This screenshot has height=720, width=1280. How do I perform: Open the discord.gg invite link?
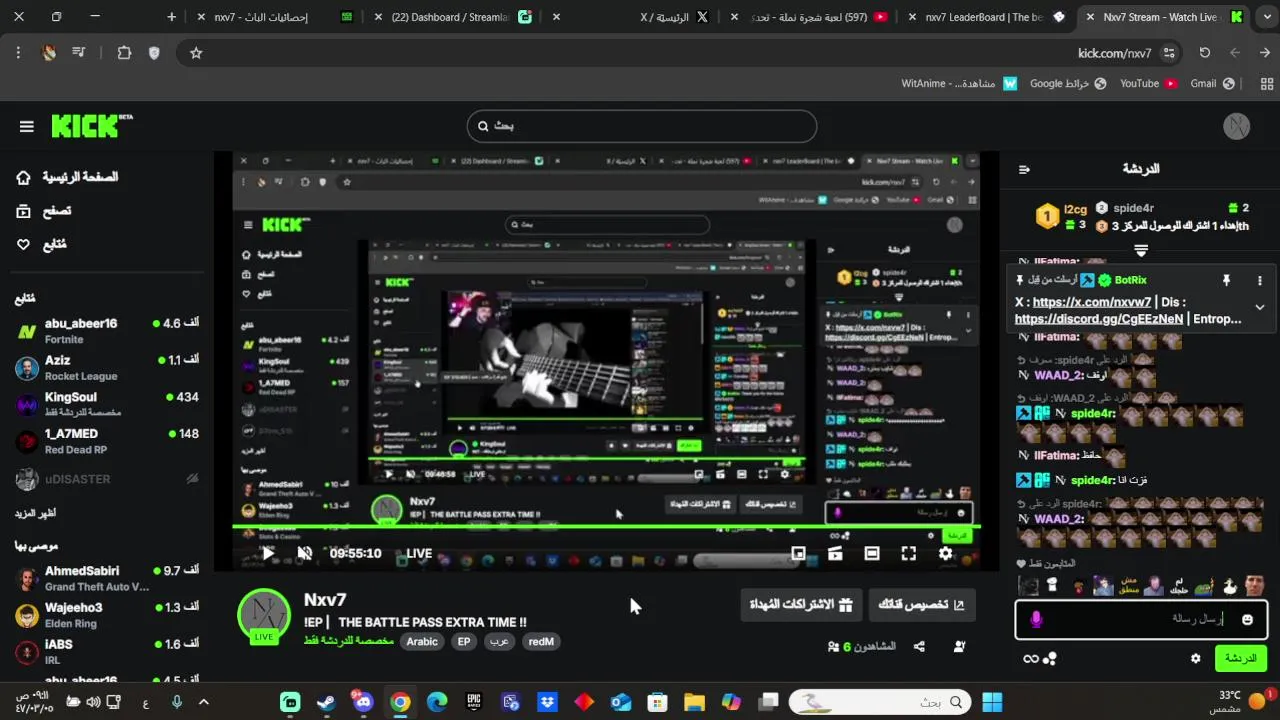(x=1099, y=319)
